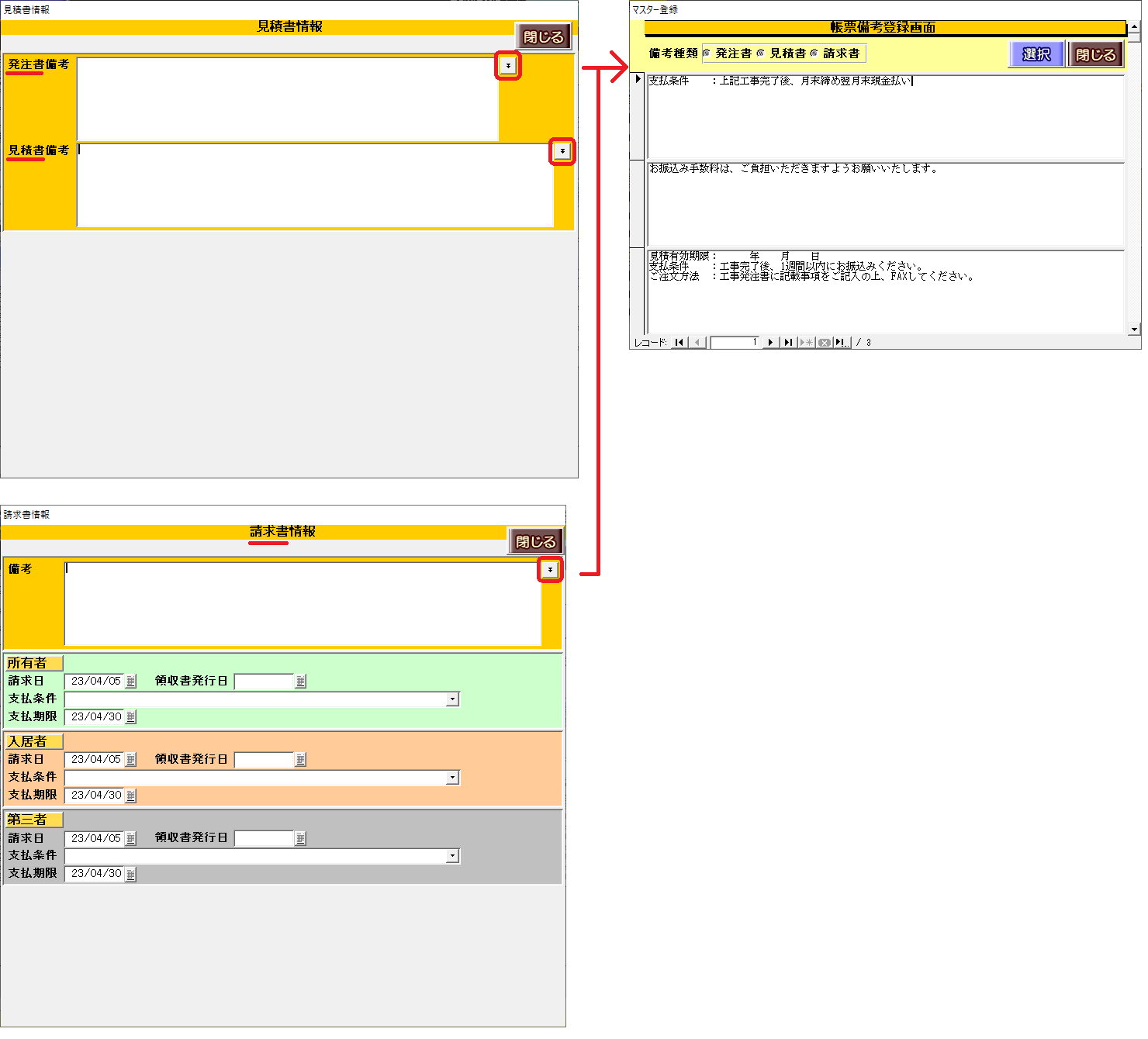Image resolution: width=1148 pixels, height=1039 pixels.
Task: Go to next record in navigator
Action: tap(770, 343)
